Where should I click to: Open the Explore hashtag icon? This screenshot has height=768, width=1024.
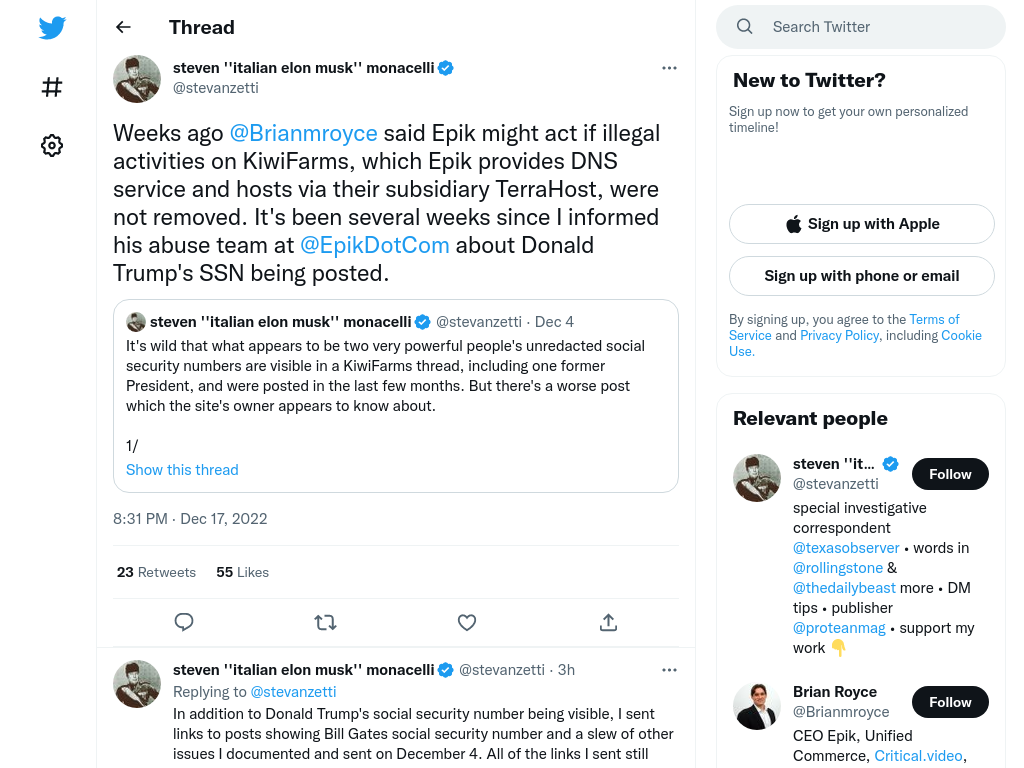[x=52, y=87]
